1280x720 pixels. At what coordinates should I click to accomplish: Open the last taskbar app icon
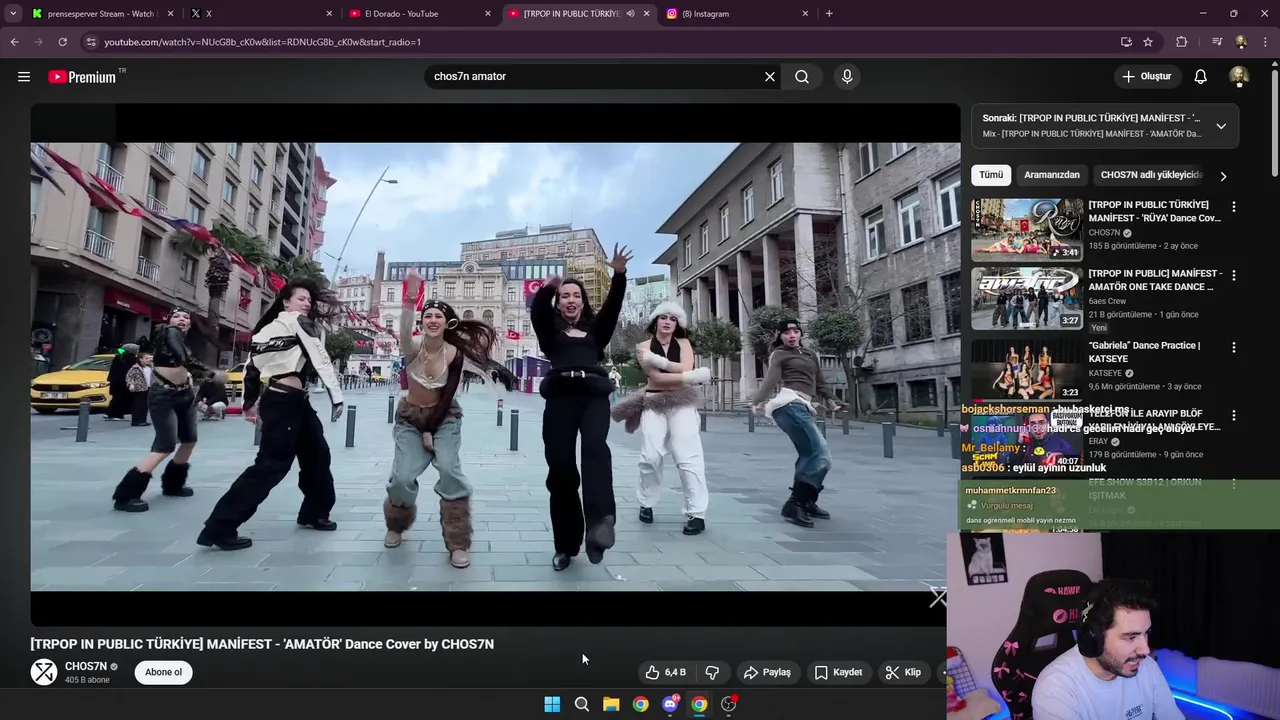pos(729,704)
